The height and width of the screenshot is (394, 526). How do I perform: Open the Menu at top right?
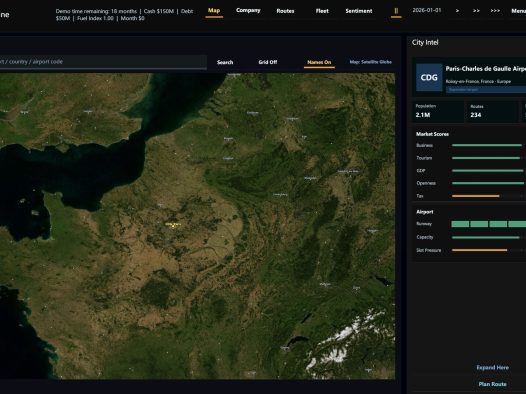(518, 11)
